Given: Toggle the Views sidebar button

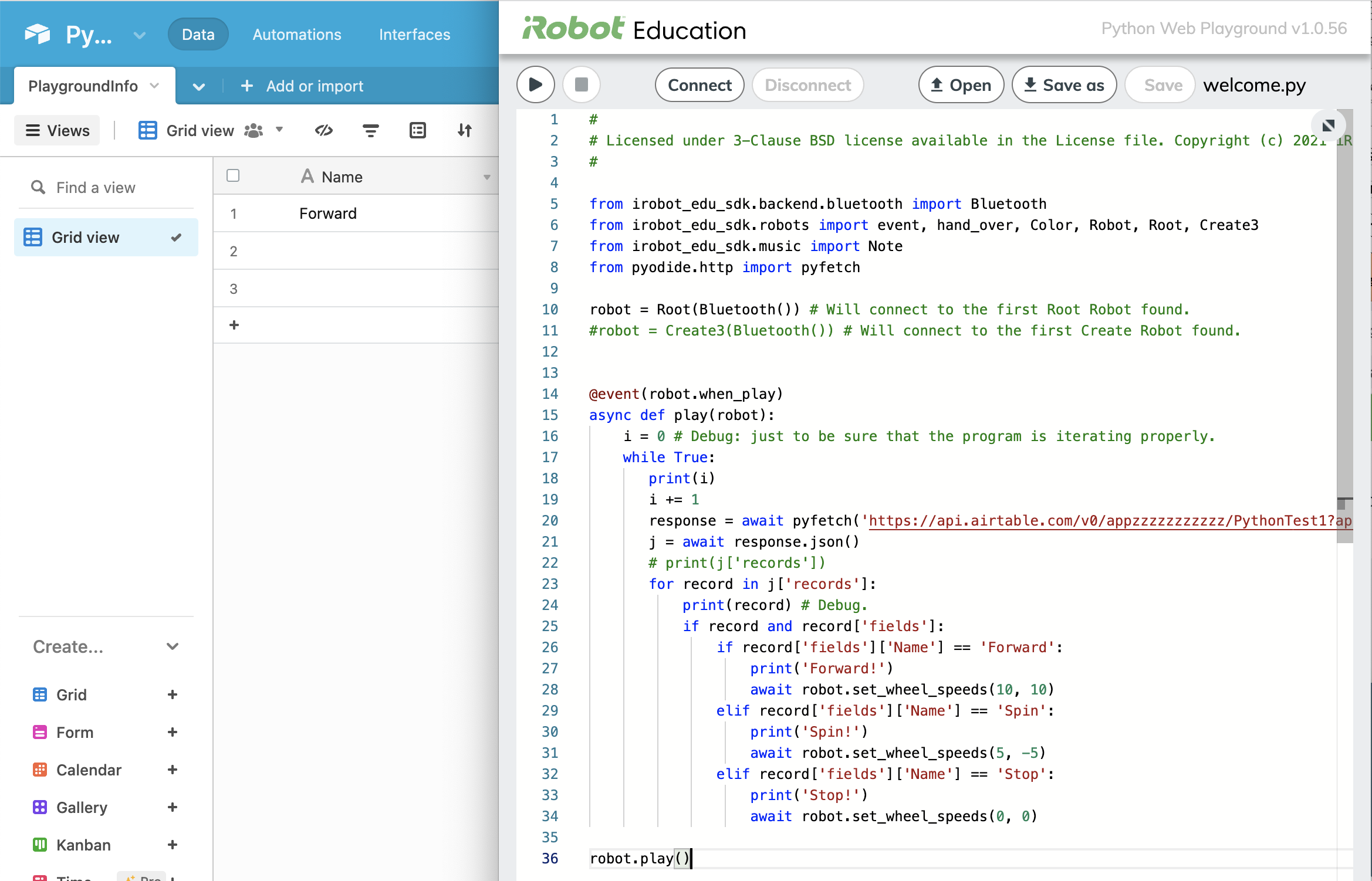Looking at the screenshot, I should (58, 130).
